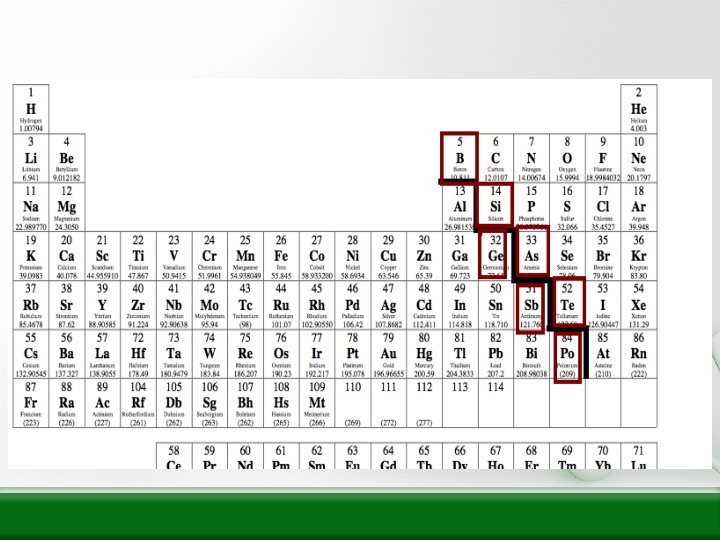The width and height of the screenshot is (720, 540).
Task: Select the Selenium (Se) cell
Action: tap(567, 256)
